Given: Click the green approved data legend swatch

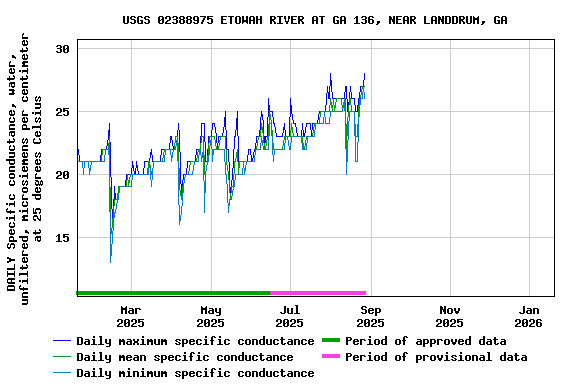Looking at the screenshot, I should [x=331, y=341].
